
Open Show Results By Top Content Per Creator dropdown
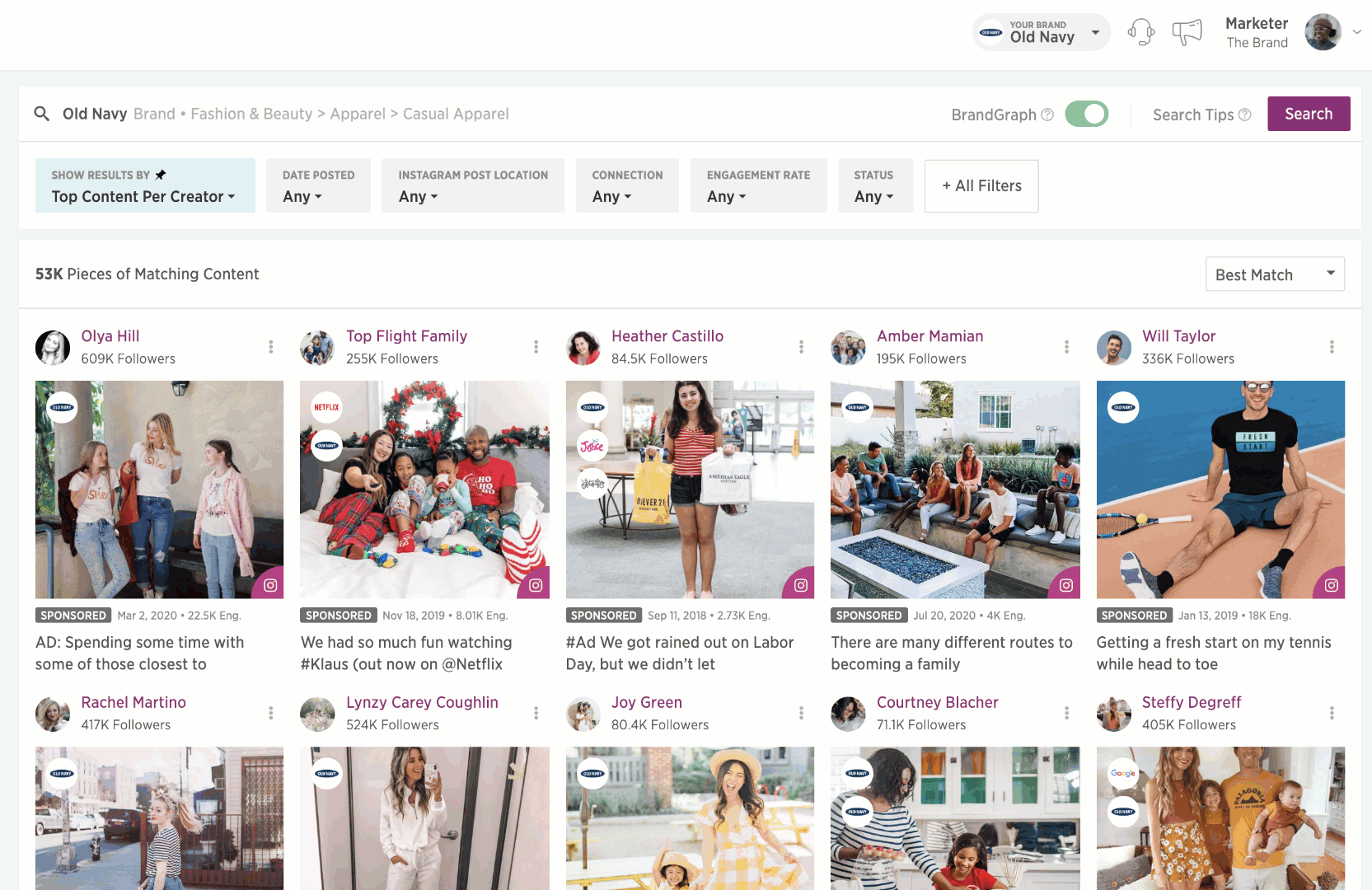pyautogui.click(x=145, y=185)
